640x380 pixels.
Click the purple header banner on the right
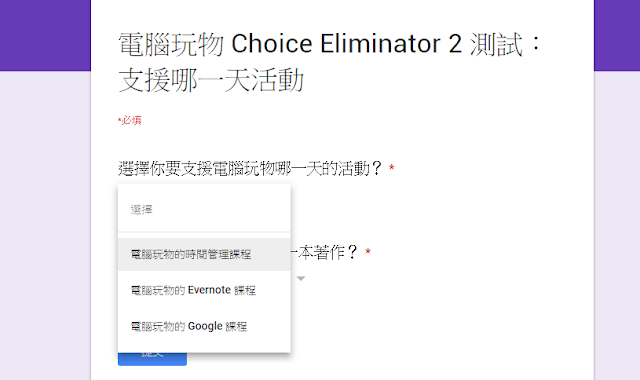[x=617, y=36]
